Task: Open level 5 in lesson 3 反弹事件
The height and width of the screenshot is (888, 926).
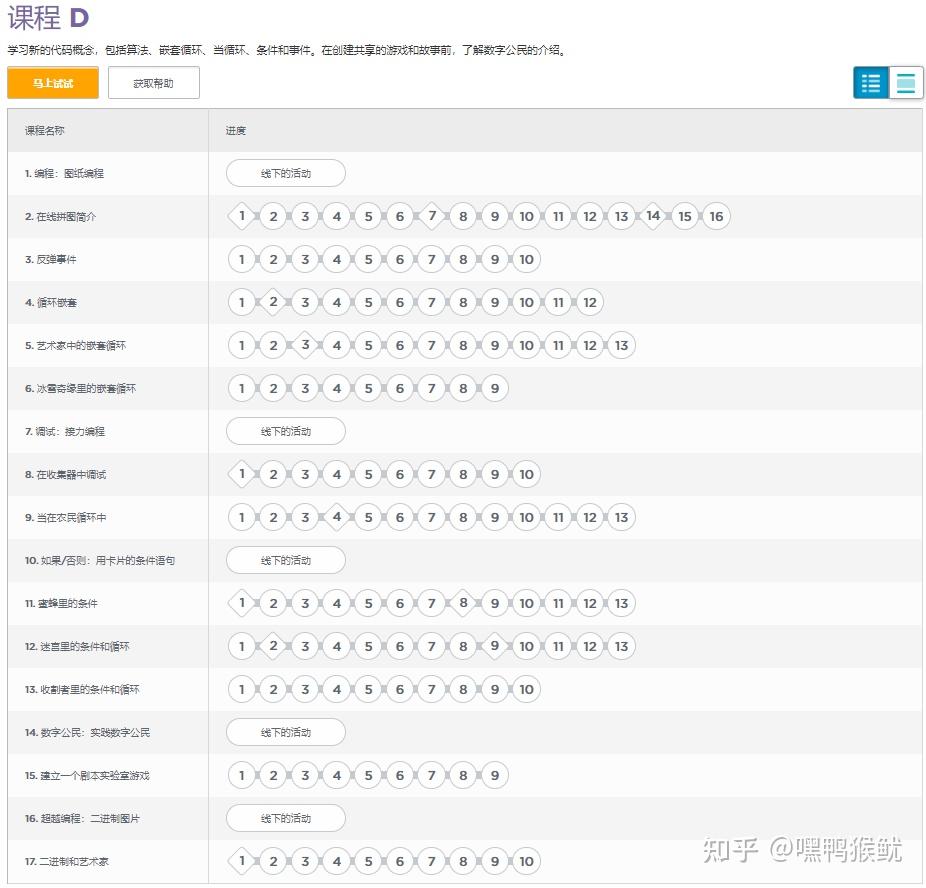Action: pyautogui.click(x=369, y=259)
